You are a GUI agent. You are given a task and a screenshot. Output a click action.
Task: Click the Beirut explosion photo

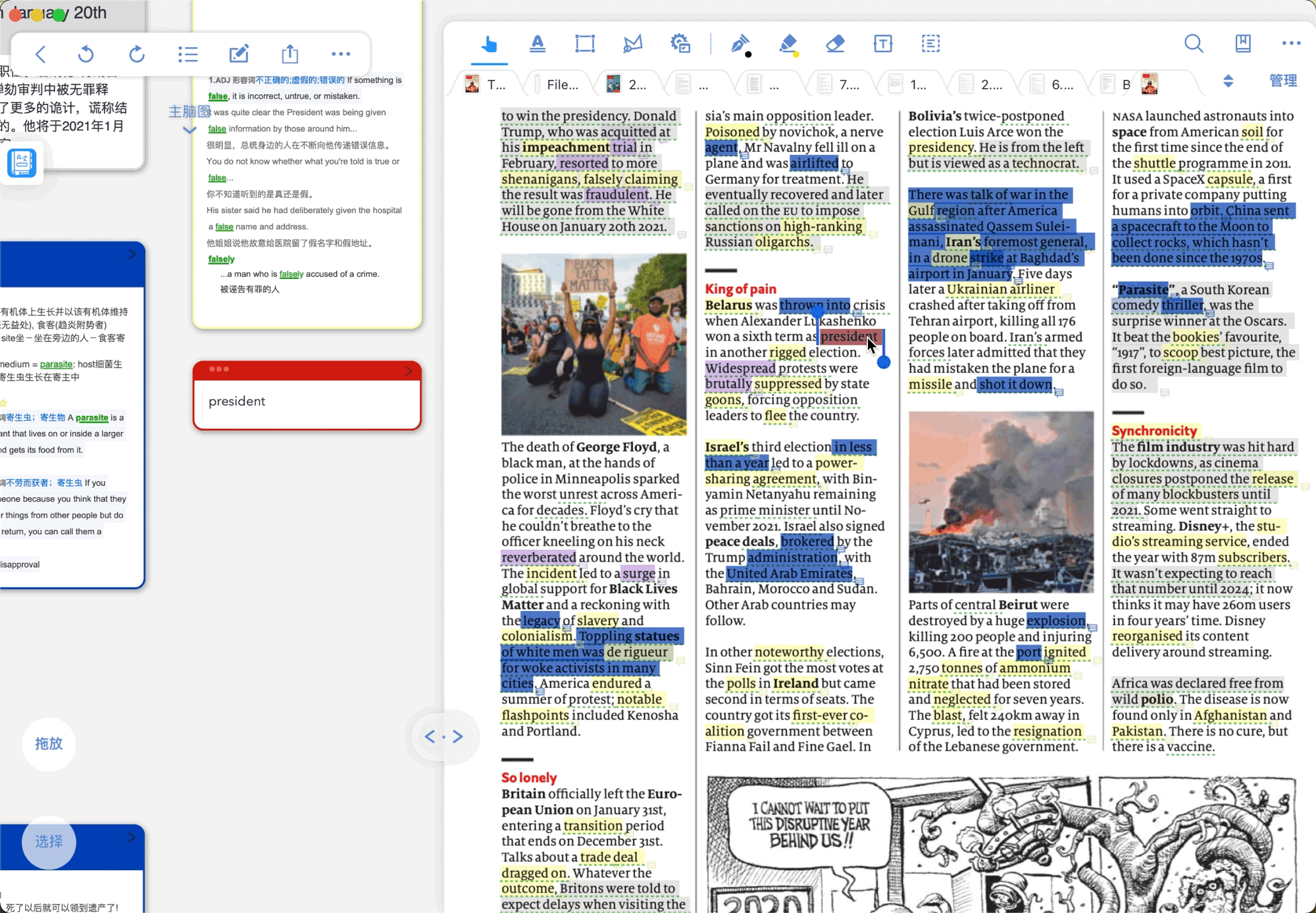click(x=1001, y=502)
